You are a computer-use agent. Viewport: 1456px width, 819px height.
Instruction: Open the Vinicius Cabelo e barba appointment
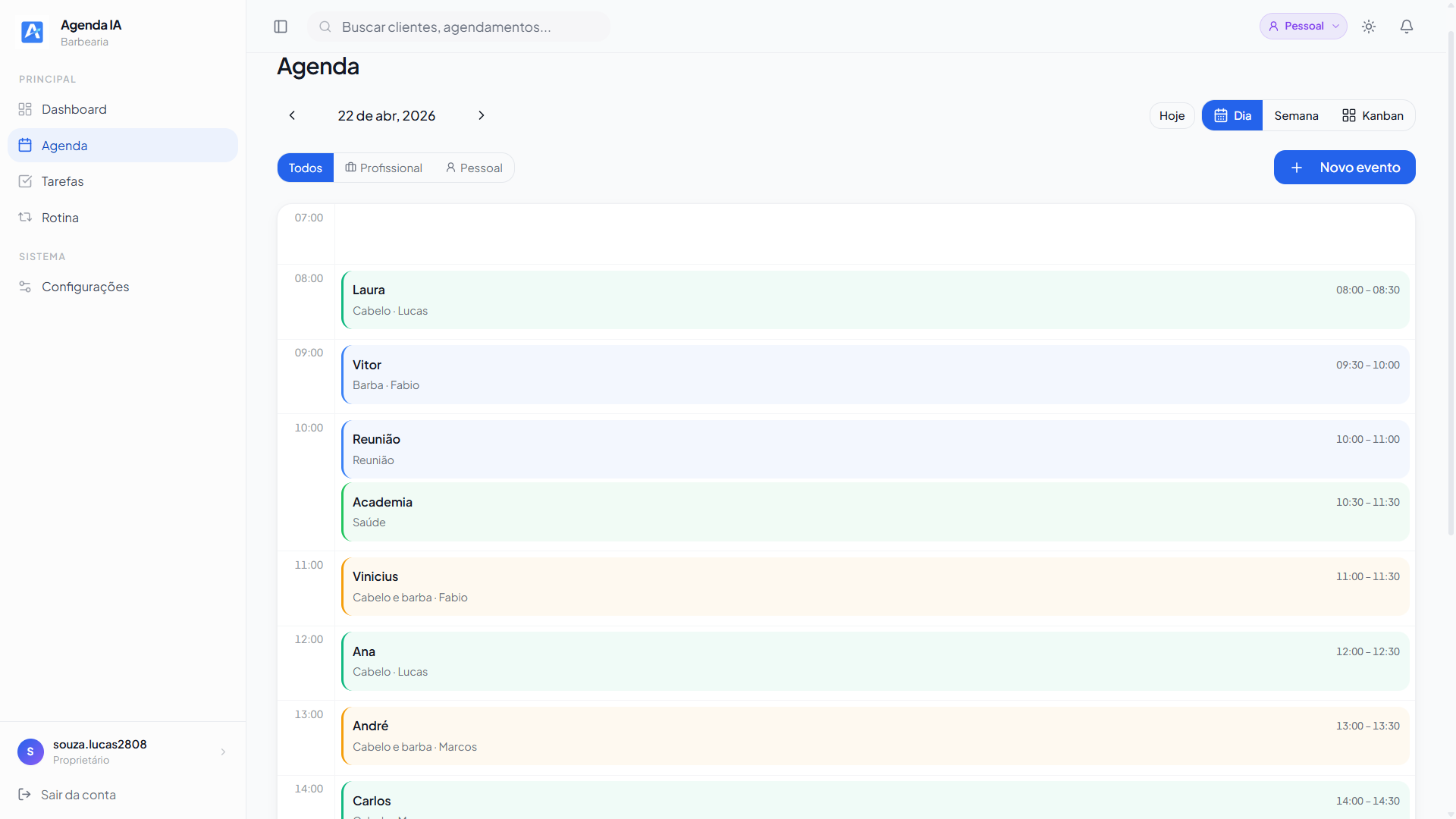click(x=875, y=586)
